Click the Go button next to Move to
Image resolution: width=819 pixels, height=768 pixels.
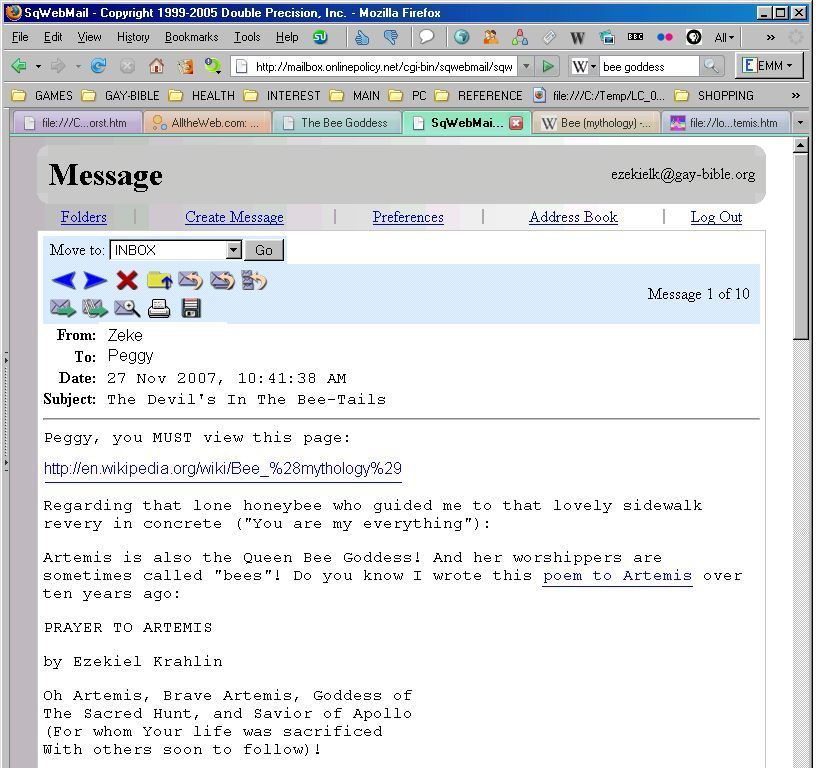point(264,250)
